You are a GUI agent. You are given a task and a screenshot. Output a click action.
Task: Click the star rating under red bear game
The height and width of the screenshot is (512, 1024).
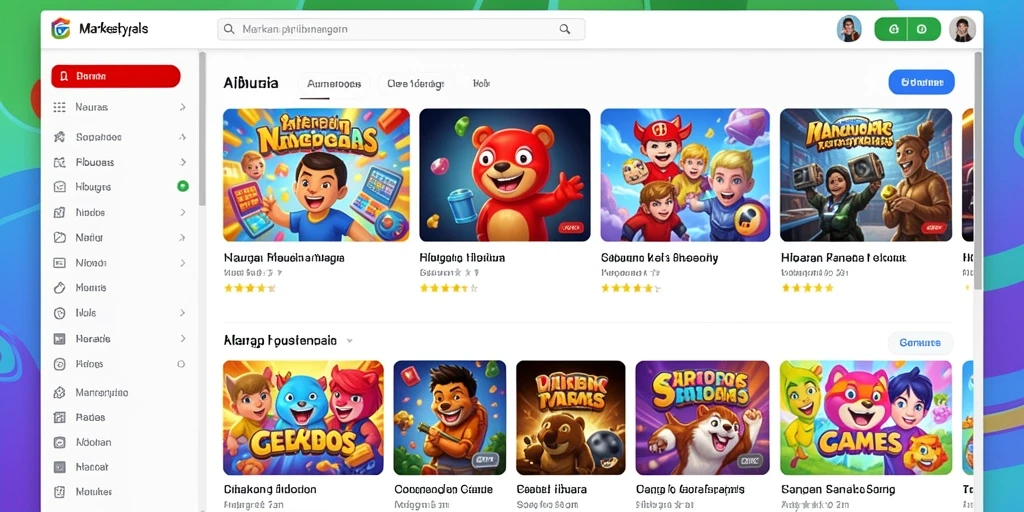(x=449, y=287)
